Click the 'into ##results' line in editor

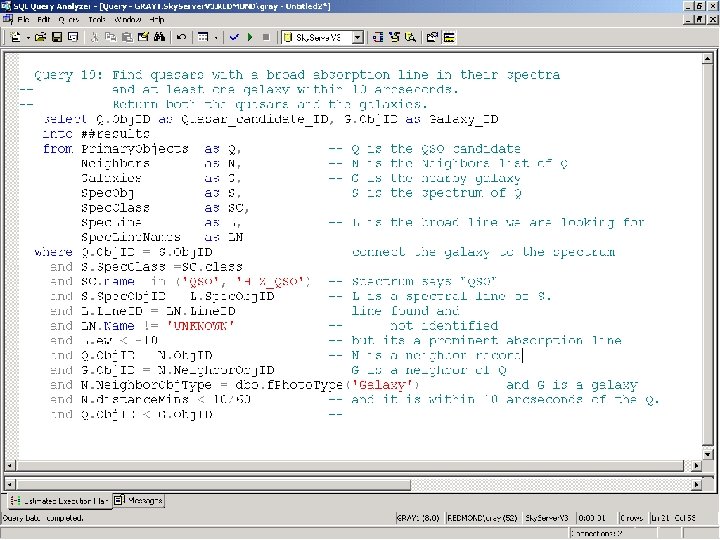pos(96,134)
